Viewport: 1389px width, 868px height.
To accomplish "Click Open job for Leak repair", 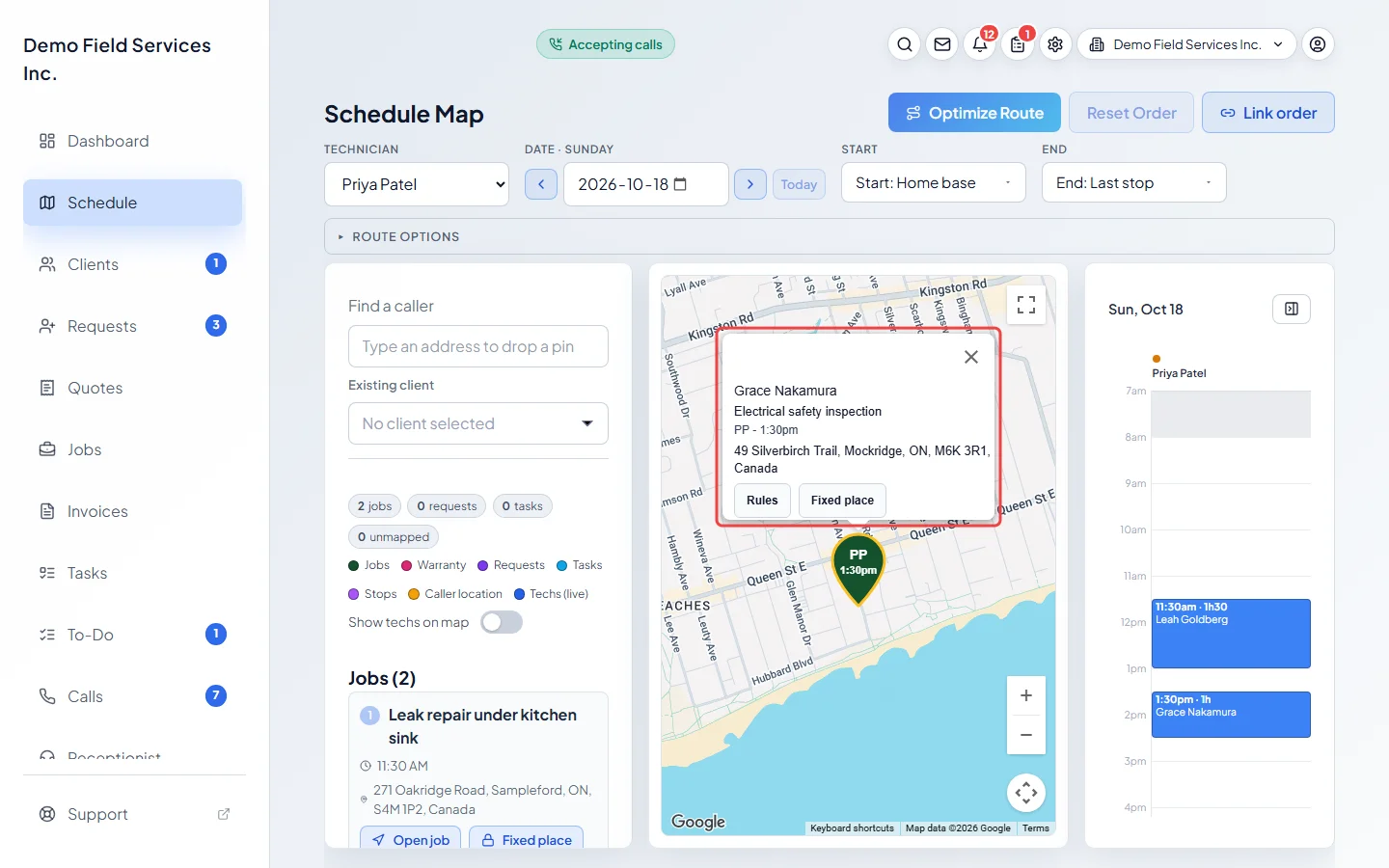I will [411, 839].
